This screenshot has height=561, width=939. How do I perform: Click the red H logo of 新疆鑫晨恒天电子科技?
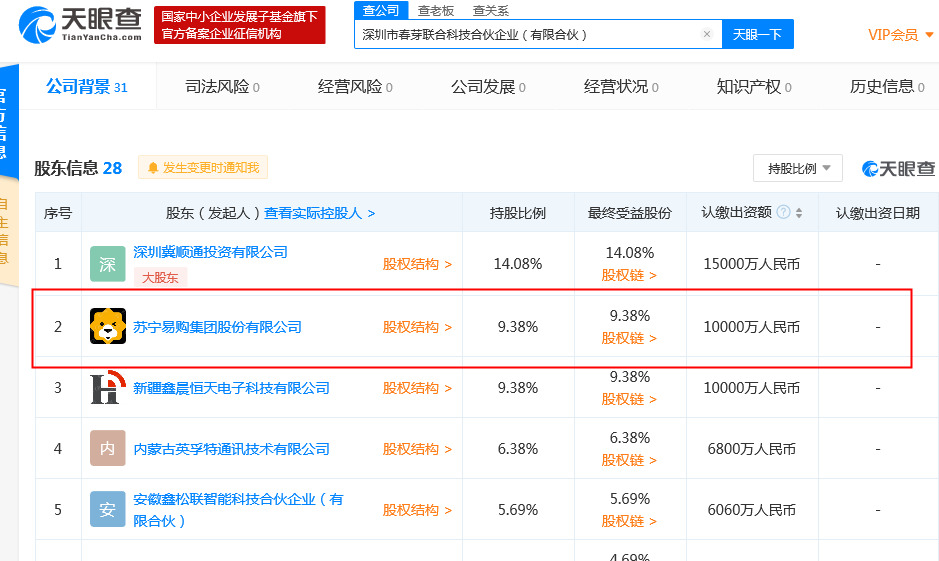108,388
